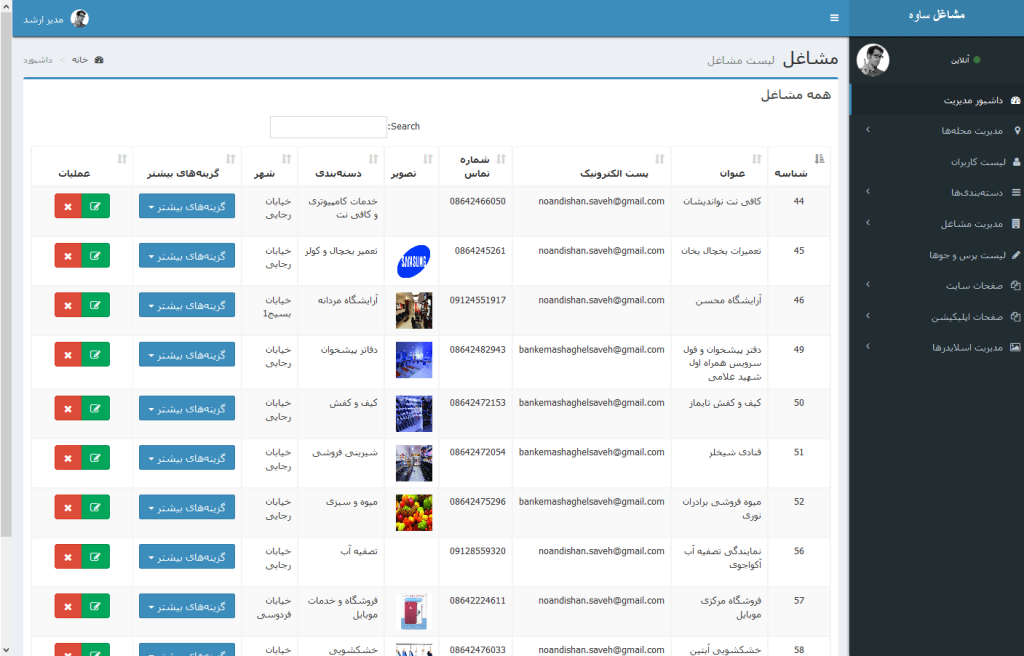This screenshot has height=656, width=1024.
Task: Edit the row with ID 45
Action: click(x=95, y=255)
